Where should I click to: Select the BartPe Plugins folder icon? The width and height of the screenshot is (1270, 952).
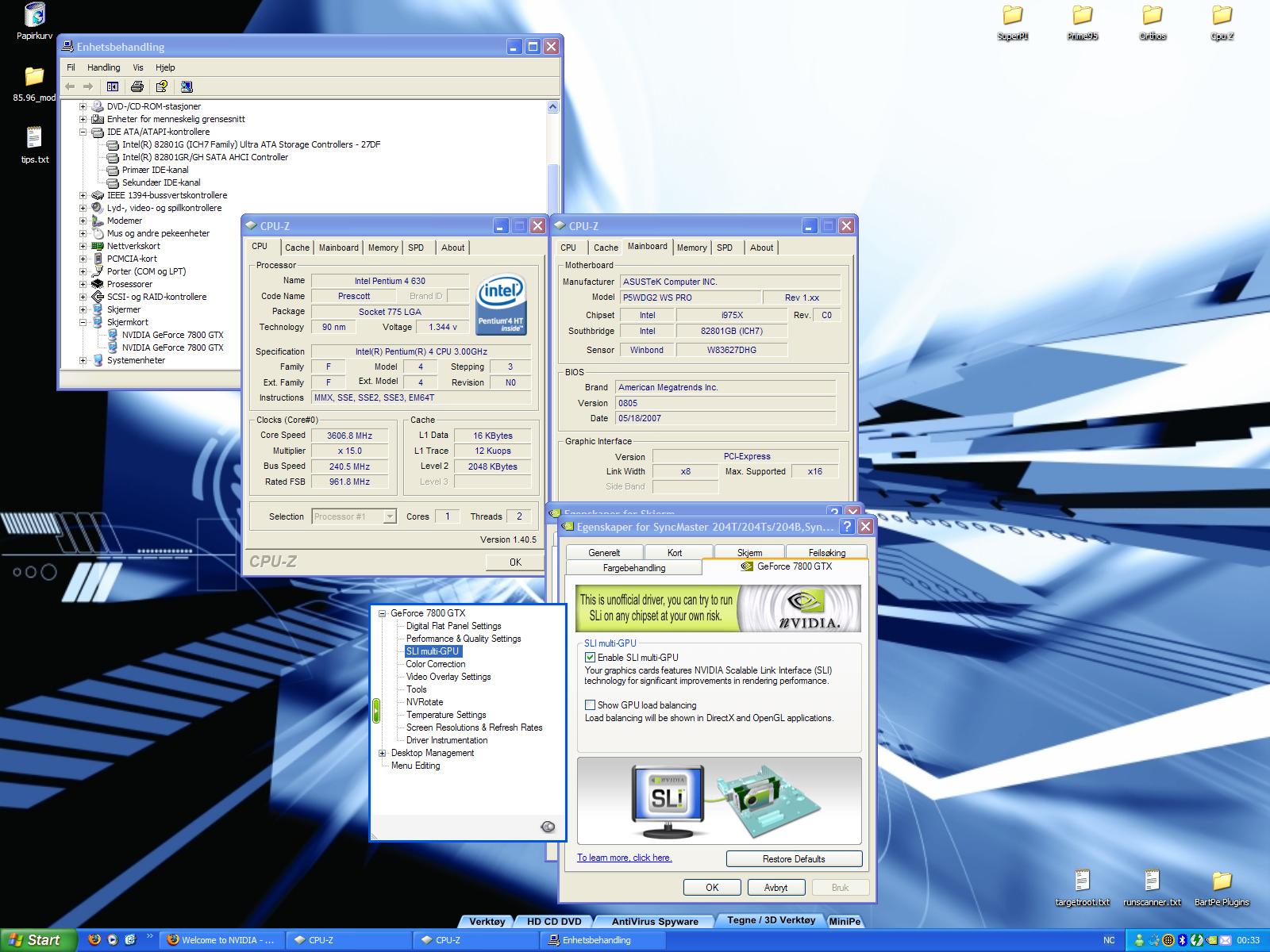(1222, 888)
